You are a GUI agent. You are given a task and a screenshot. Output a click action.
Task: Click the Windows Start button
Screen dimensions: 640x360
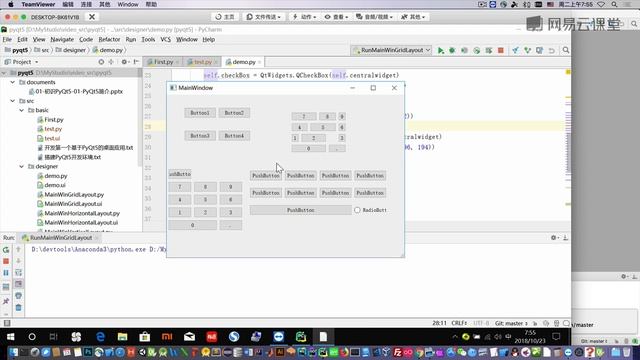(11, 337)
